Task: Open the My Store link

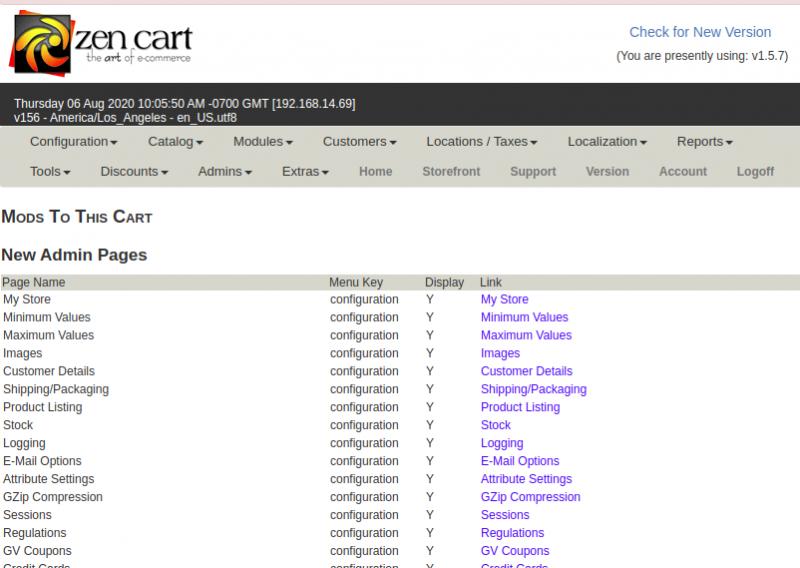Action: [x=504, y=299]
